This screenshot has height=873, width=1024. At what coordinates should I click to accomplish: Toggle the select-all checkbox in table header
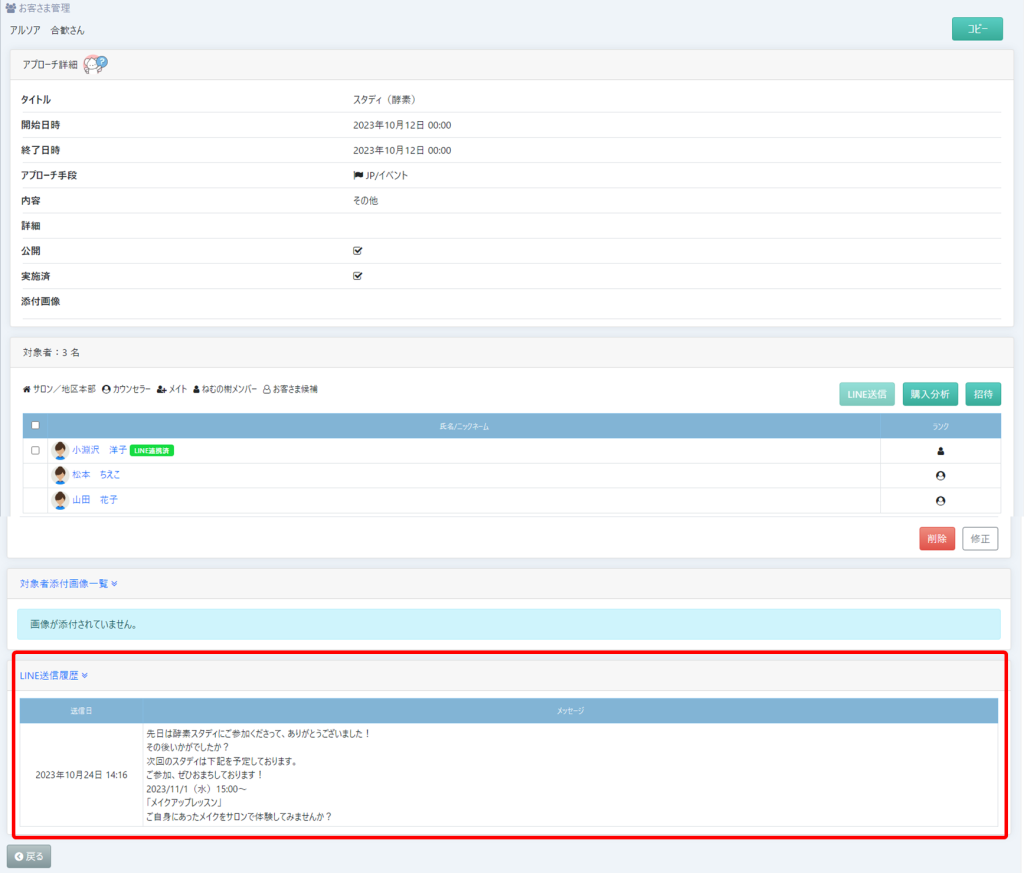35,426
